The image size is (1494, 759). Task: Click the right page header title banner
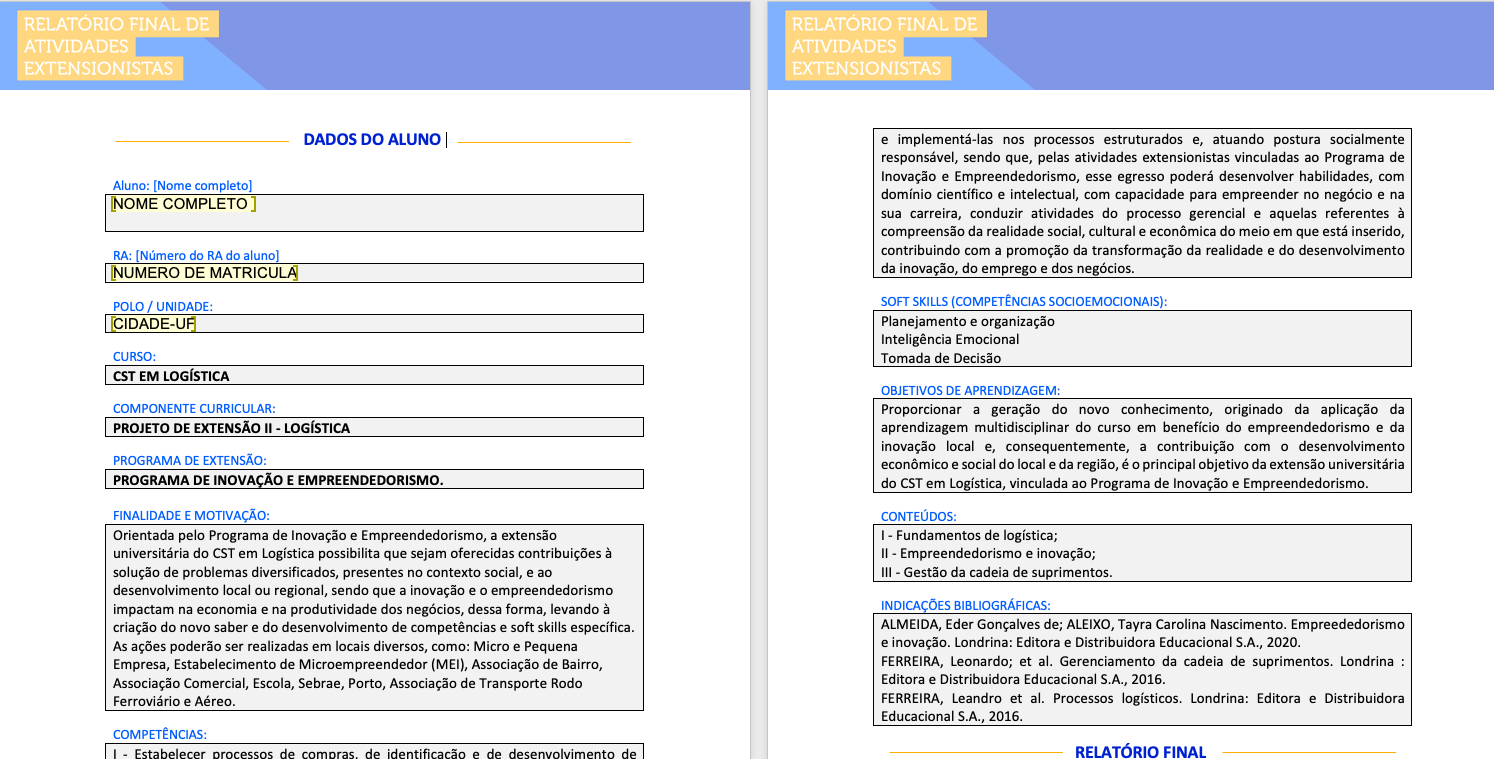pos(885,46)
